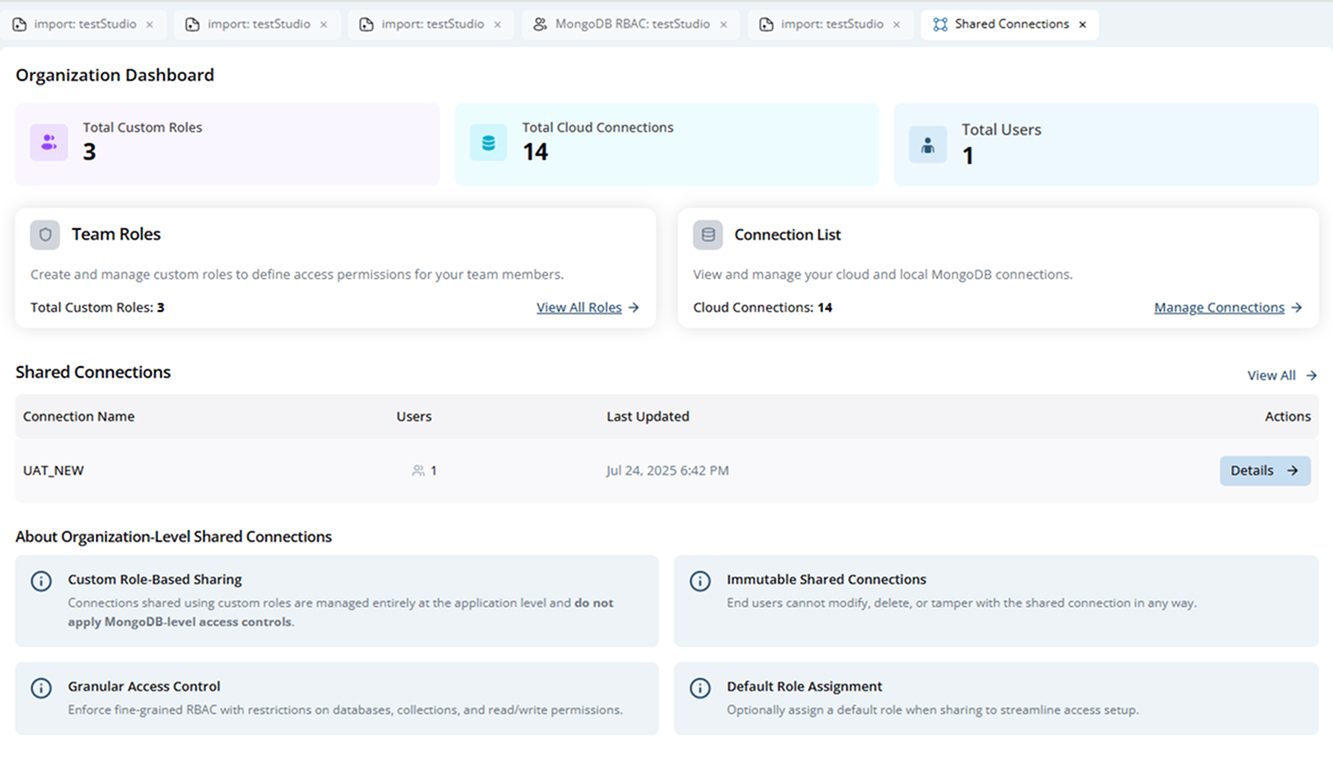Click the people icon on the MongoDB RBAC tab
This screenshot has height=767, width=1333.
(540, 22)
